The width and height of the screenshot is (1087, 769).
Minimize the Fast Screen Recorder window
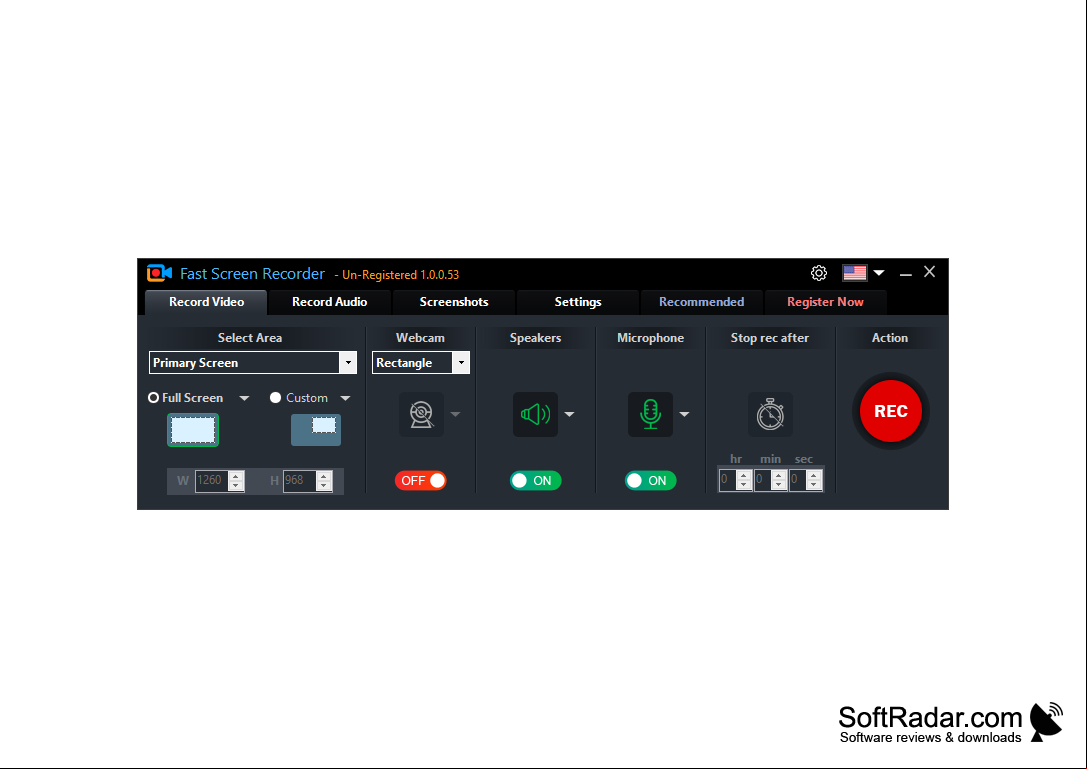(905, 275)
